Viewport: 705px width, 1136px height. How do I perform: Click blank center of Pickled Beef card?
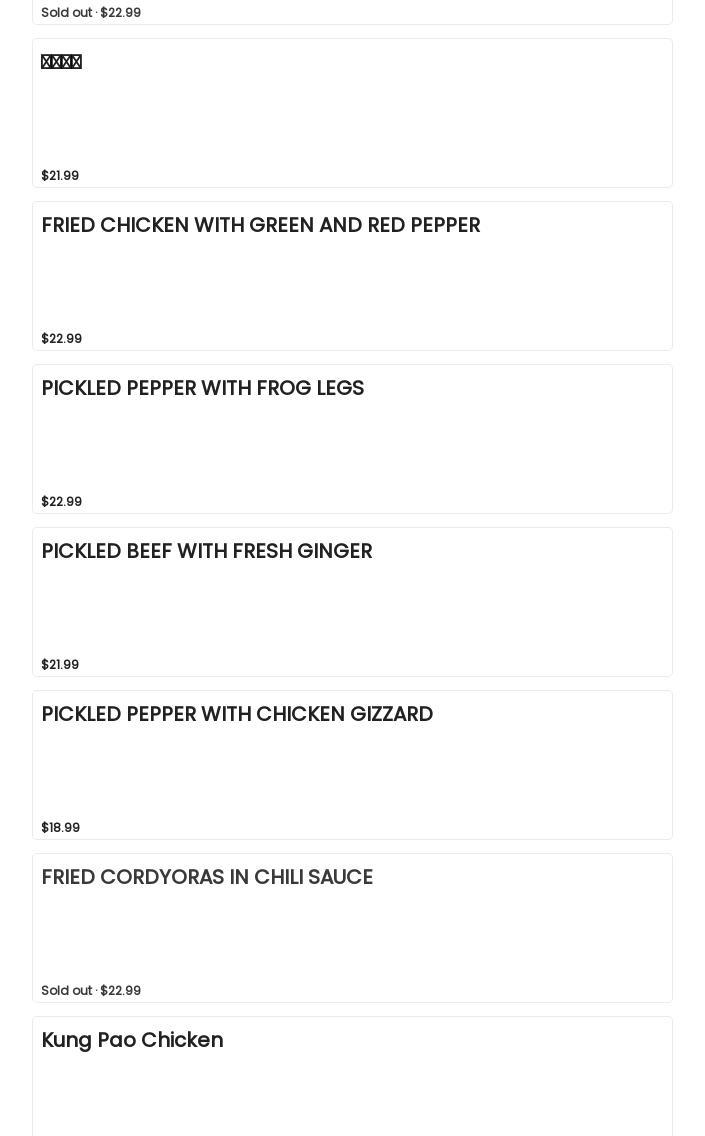click(x=352, y=608)
